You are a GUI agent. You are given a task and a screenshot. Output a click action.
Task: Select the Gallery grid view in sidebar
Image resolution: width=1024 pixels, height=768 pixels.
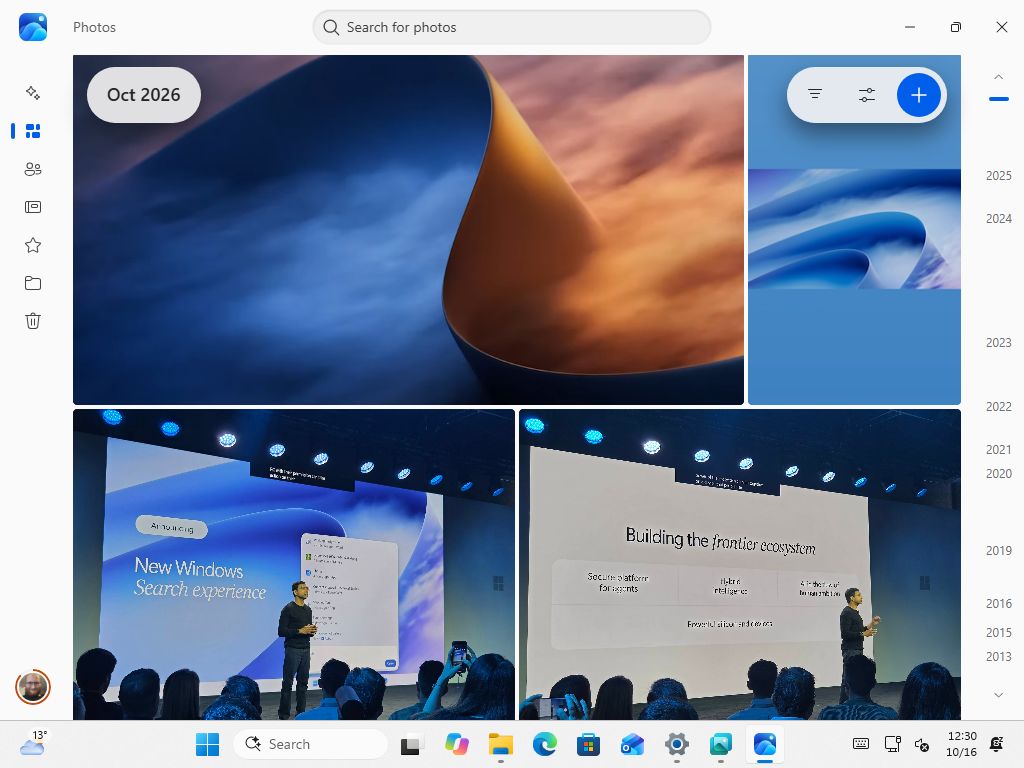click(33, 131)
